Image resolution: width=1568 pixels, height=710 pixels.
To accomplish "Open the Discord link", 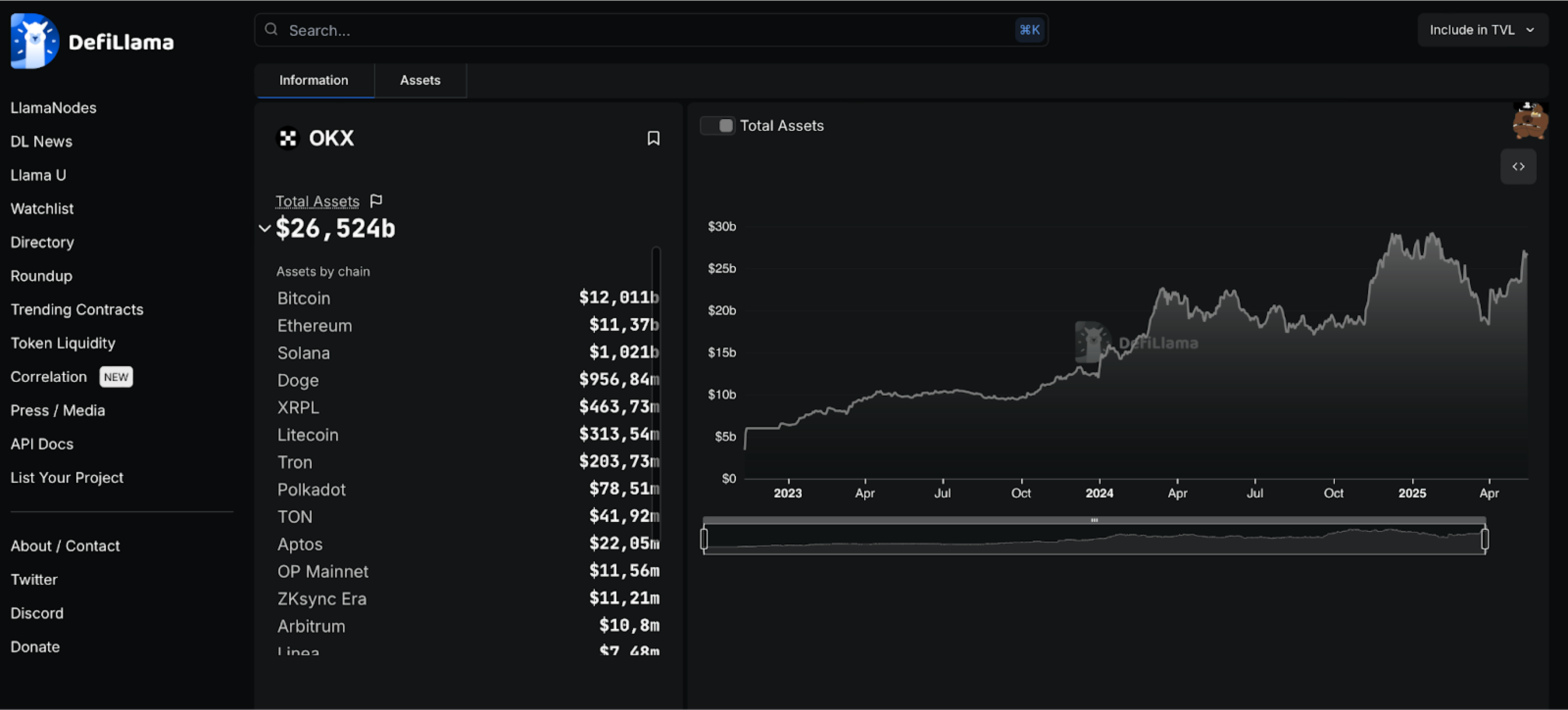I will [37, 613].
